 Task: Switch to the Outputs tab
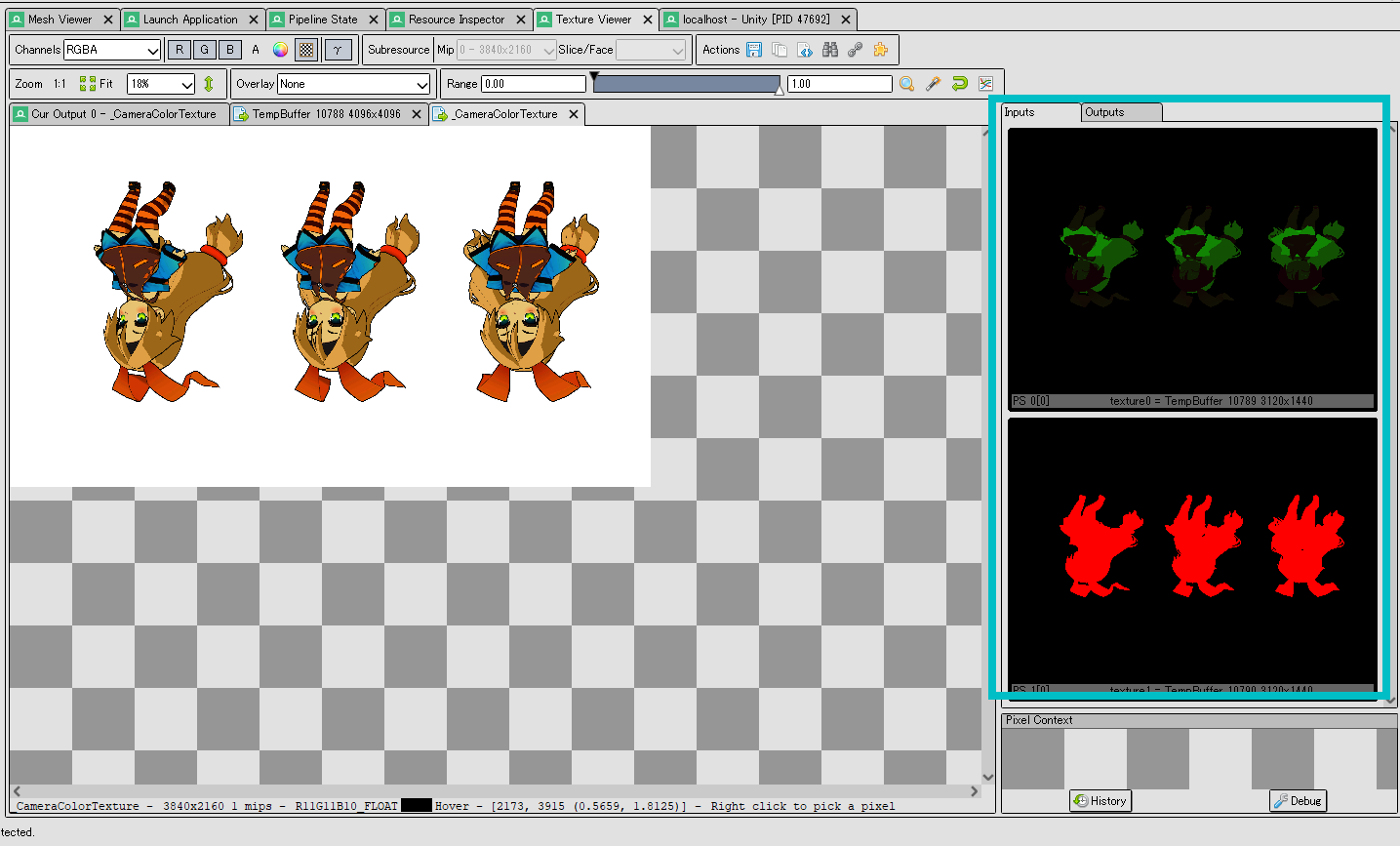pyautogui.click(x=1105, y=112)
